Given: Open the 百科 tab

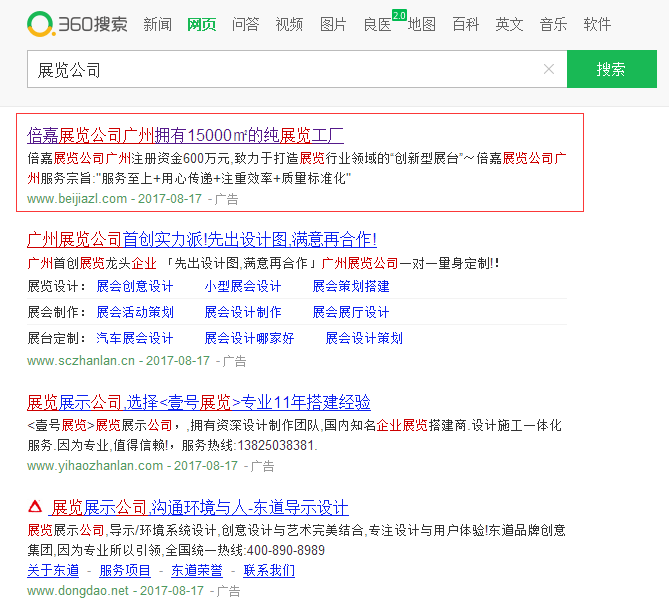Looking at the screenshot, I should pyautogui.click(x=465, y=24).
